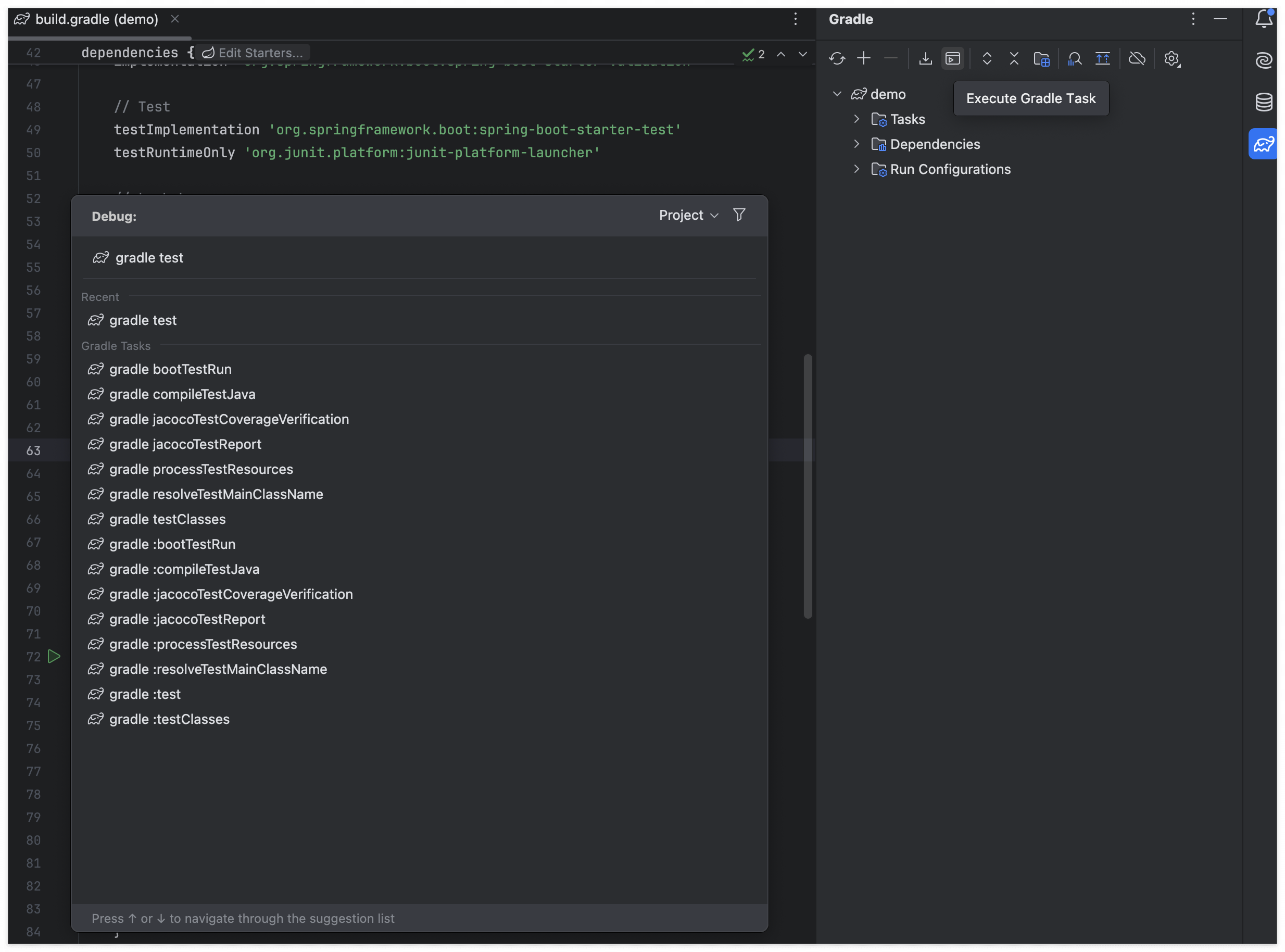Click the suggestion list vertical scrollbar
Screen dimensions: 1285x952
[808, 486]
